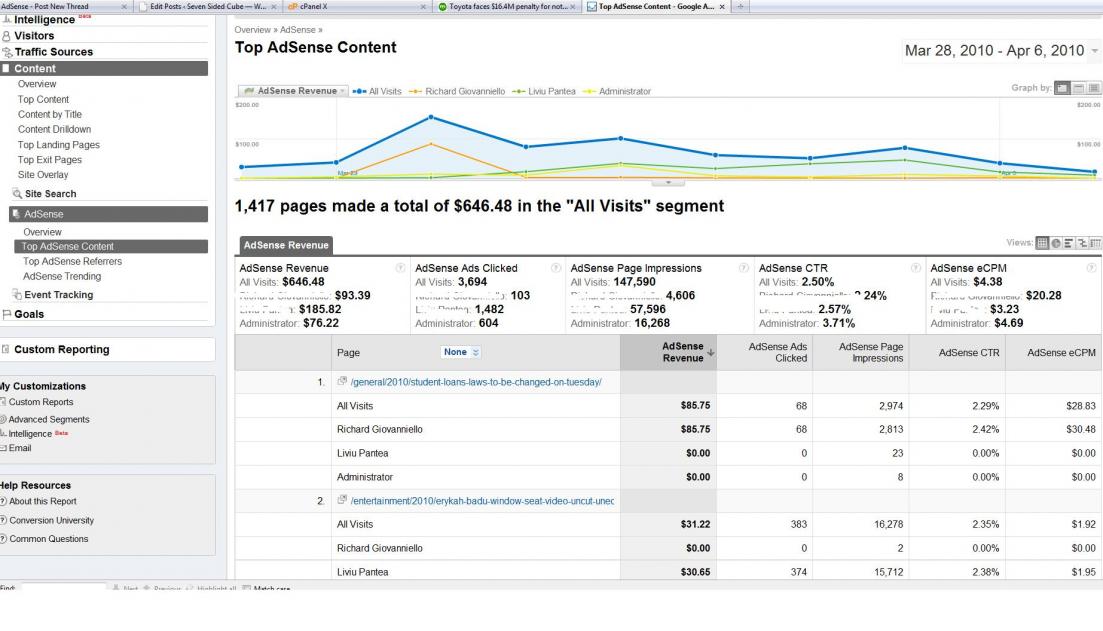Collapse the graph using the handle below chart
This screenshot has height=631, width=1103.
(668, 182)
